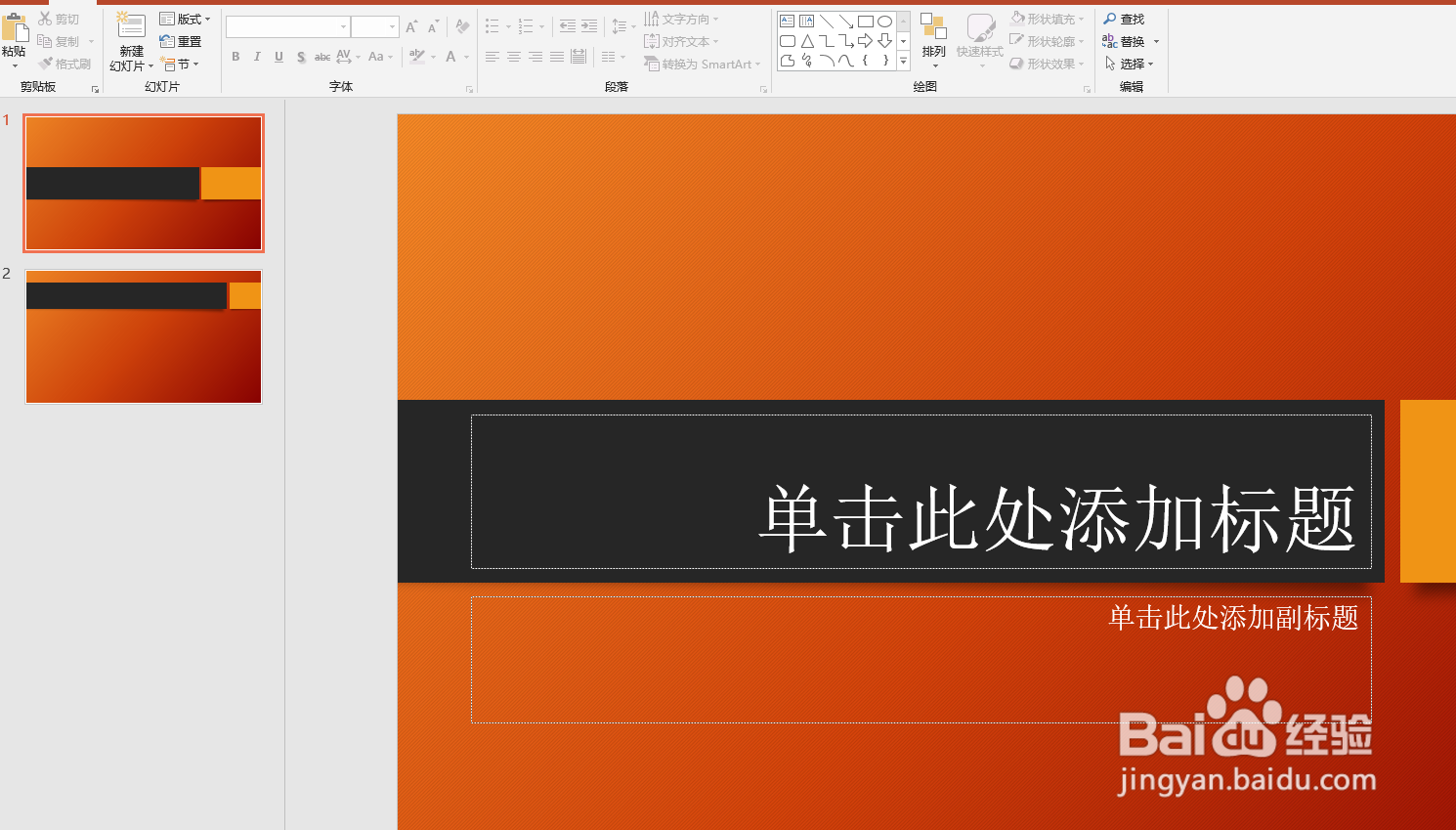This screenshot has width=1456, height=830.
Task: Apply strikethrough formatting
Action: (321, 57)
